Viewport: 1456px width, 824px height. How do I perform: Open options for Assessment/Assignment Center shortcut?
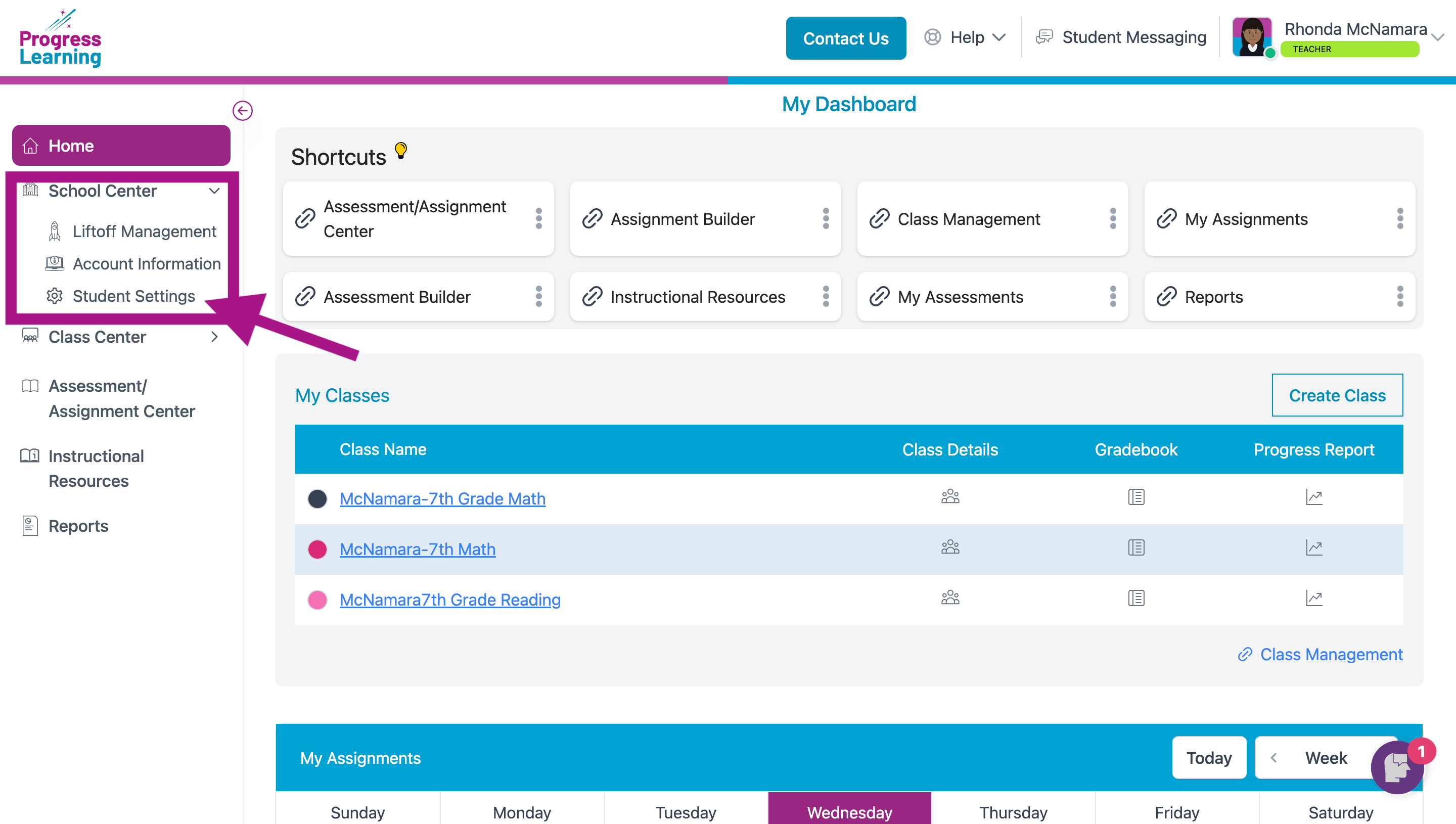click(538, 218)
